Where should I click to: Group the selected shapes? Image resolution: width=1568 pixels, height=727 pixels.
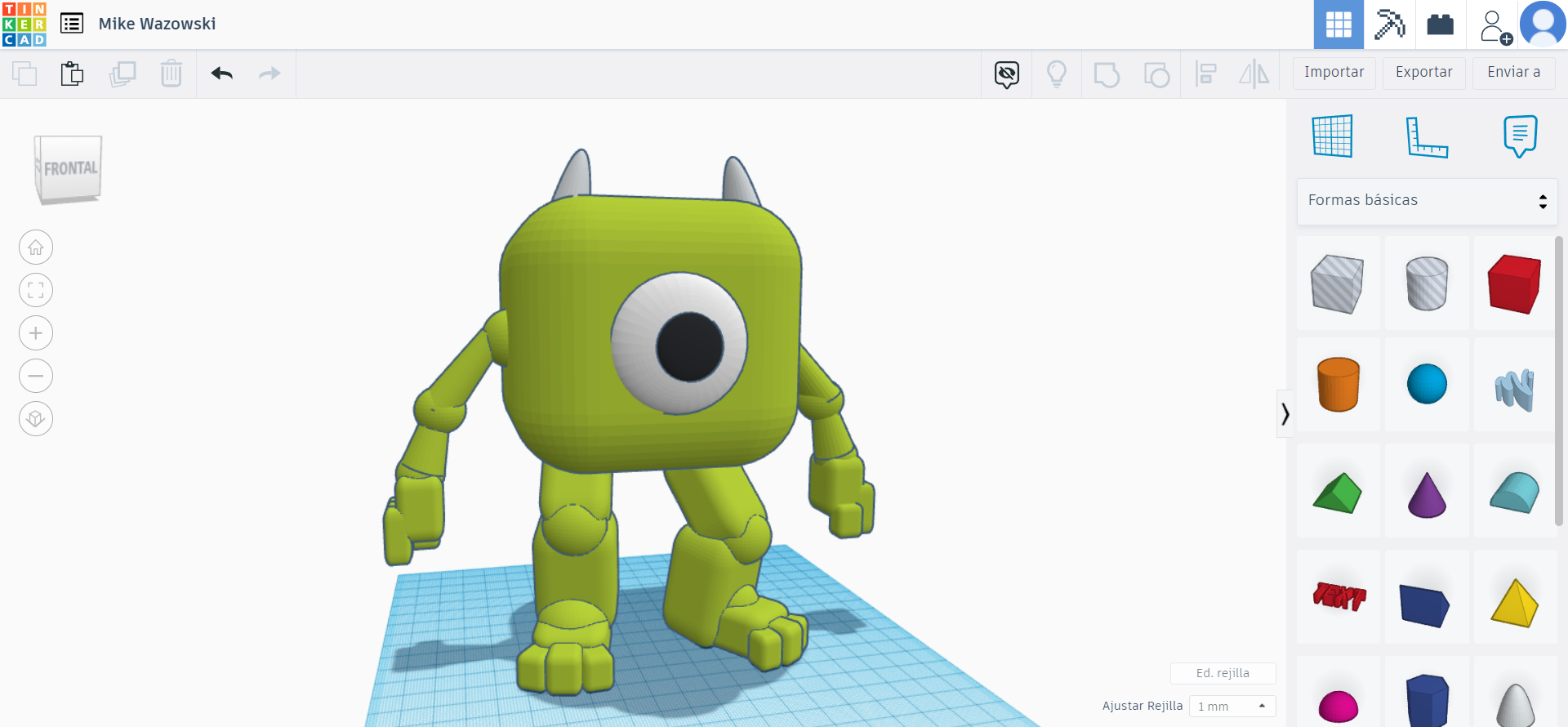(1107, 74)
